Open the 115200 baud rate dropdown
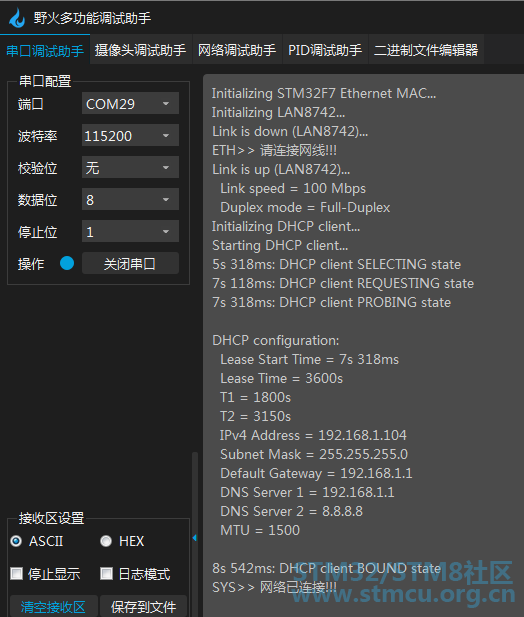524x617 pixels. [130, 135]
